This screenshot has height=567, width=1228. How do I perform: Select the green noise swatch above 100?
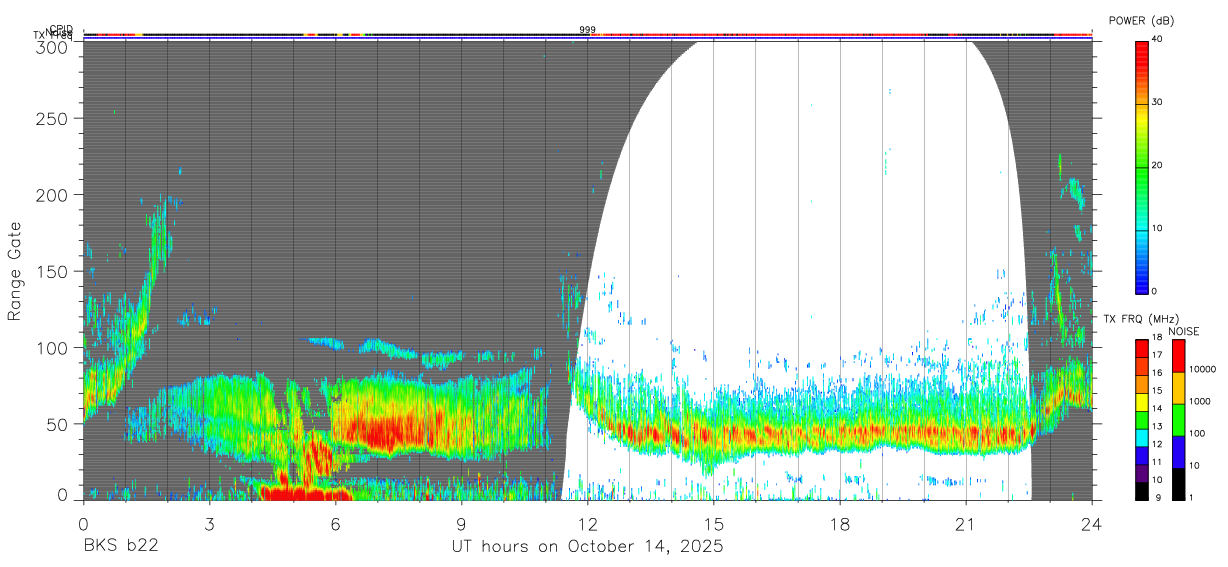(x=1177, y=420)
